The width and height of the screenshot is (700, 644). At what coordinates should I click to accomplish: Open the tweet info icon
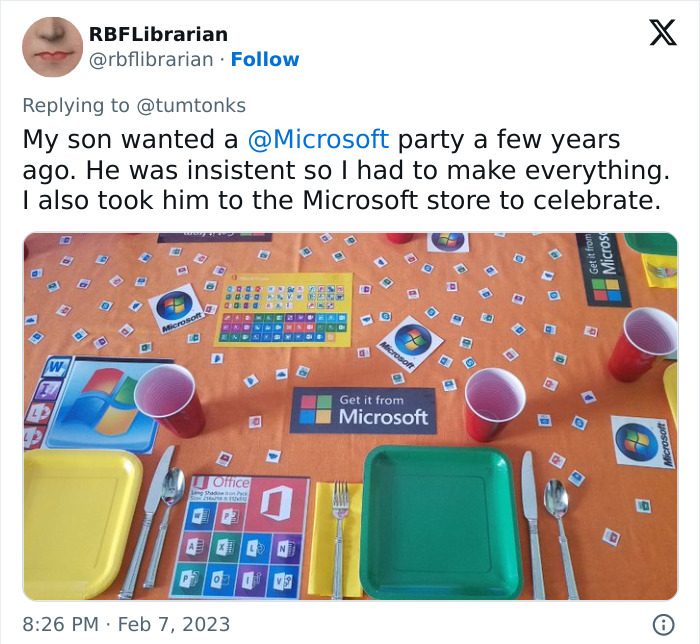tap(662, 623)
